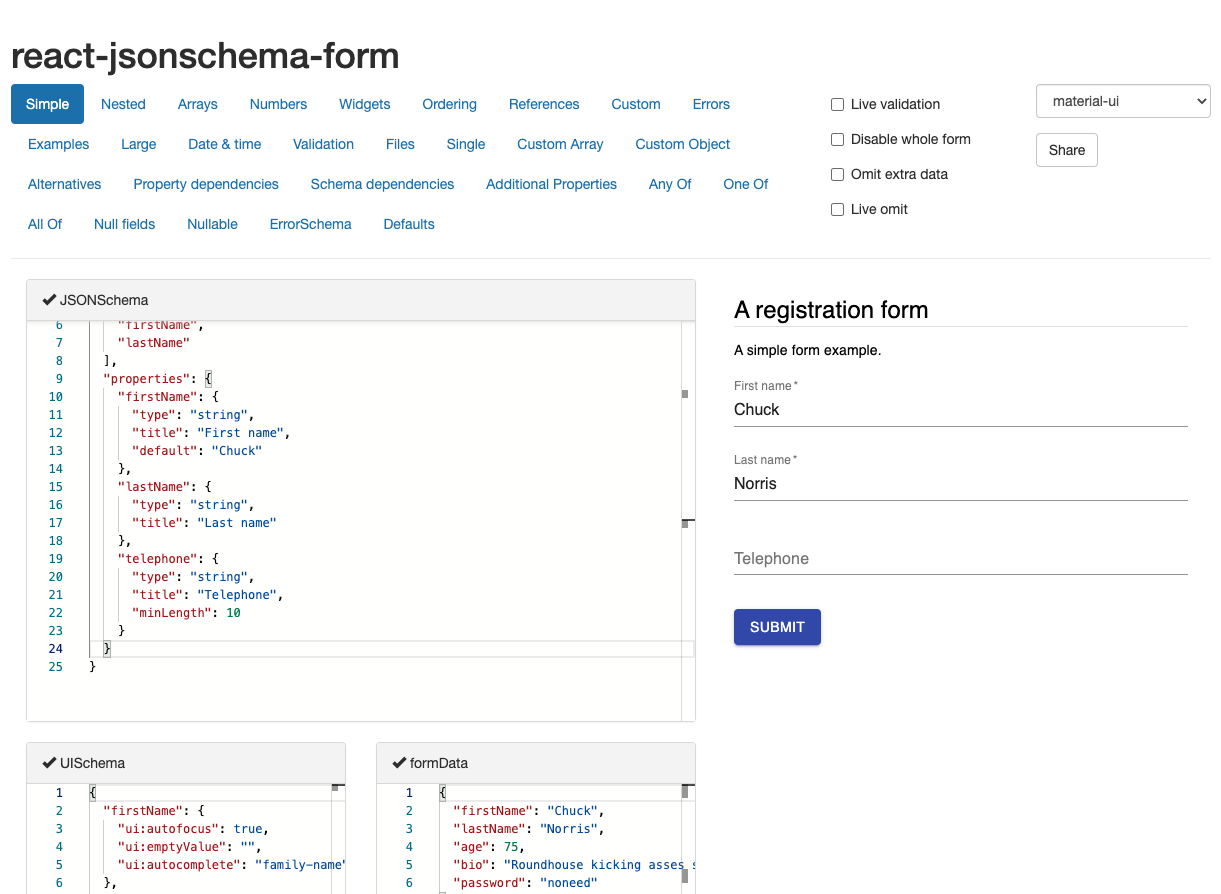Select the All Of tab
Image resolution: width=1221 pixels, height=894 pixels.
click(45, 224)
